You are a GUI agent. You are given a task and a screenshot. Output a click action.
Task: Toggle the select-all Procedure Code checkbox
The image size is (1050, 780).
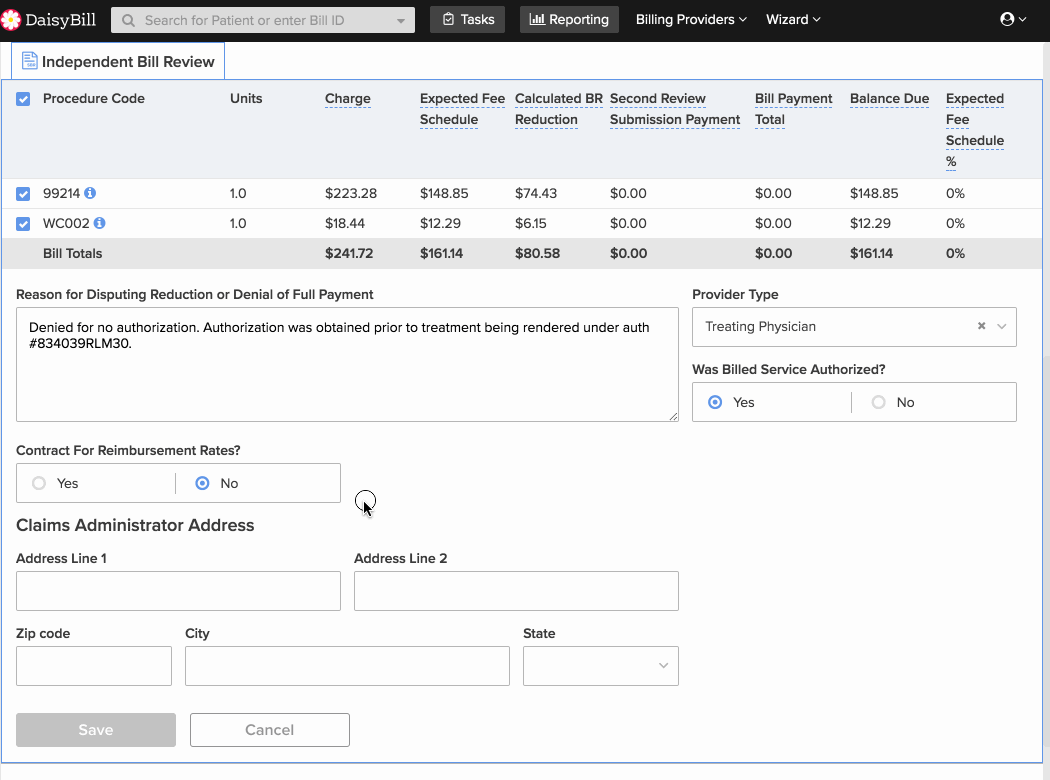[x=23, y=99]
